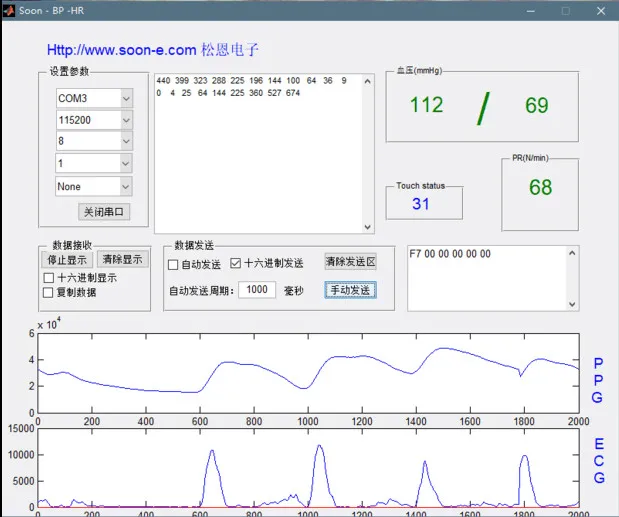The image size is (619, 517).
Task: Minimize the Soon - BP -HR window
Action: [x=531, y=11]
